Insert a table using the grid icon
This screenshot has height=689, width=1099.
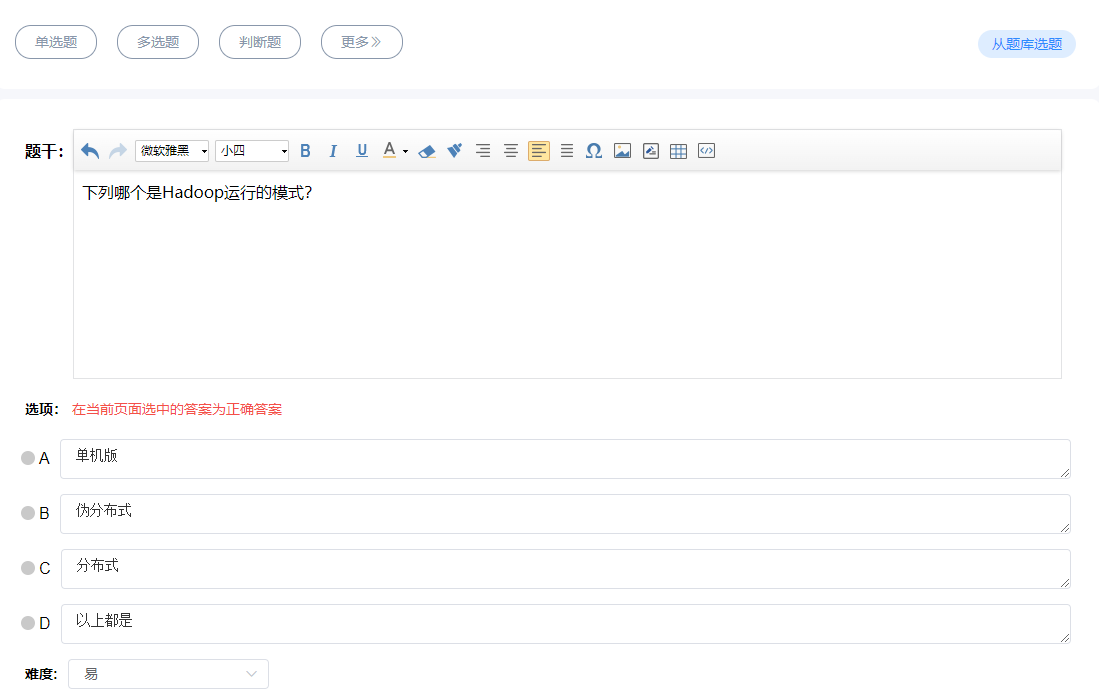pyautogui.click(x=678, y=151)
